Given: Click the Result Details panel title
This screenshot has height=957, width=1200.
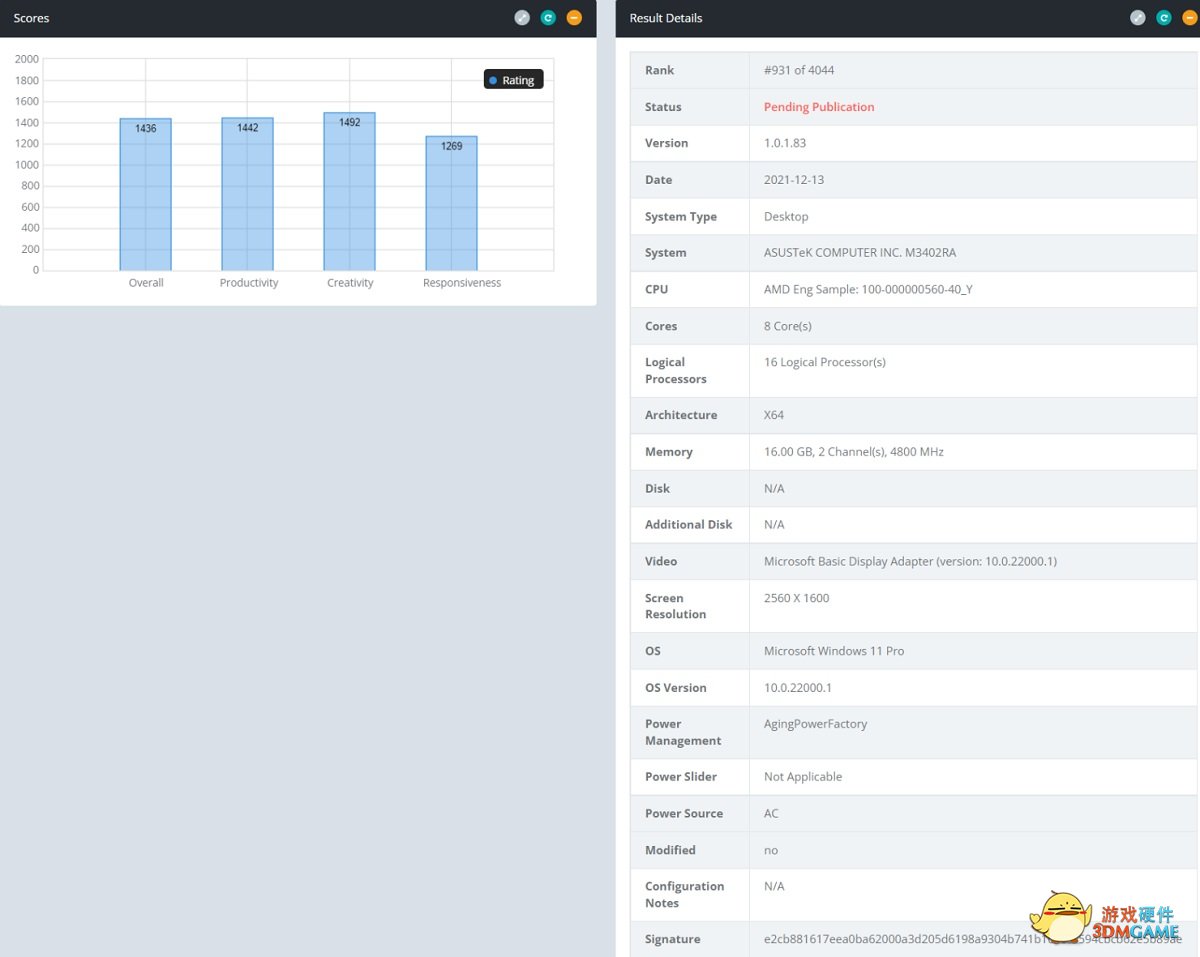Looking at the screenshot, I should coord(666,18).
